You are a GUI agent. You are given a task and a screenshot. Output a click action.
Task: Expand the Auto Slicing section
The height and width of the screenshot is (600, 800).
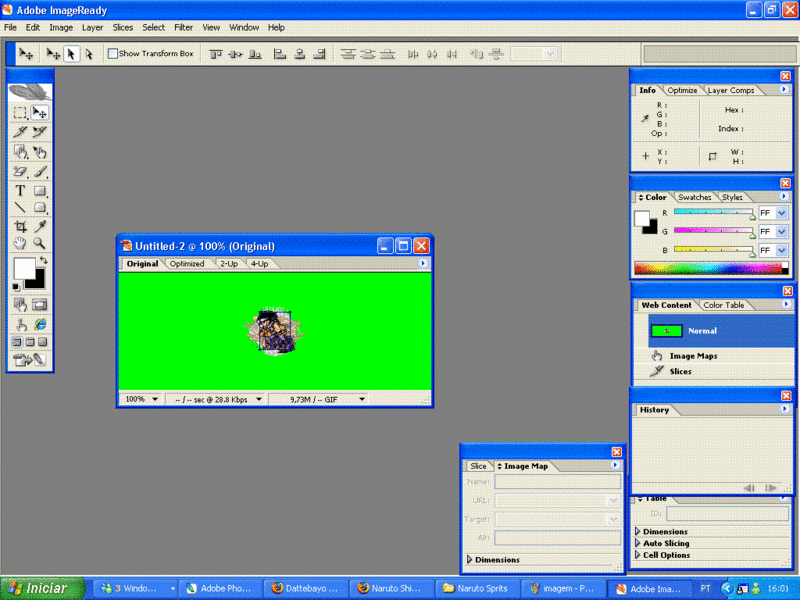point(638,543)
